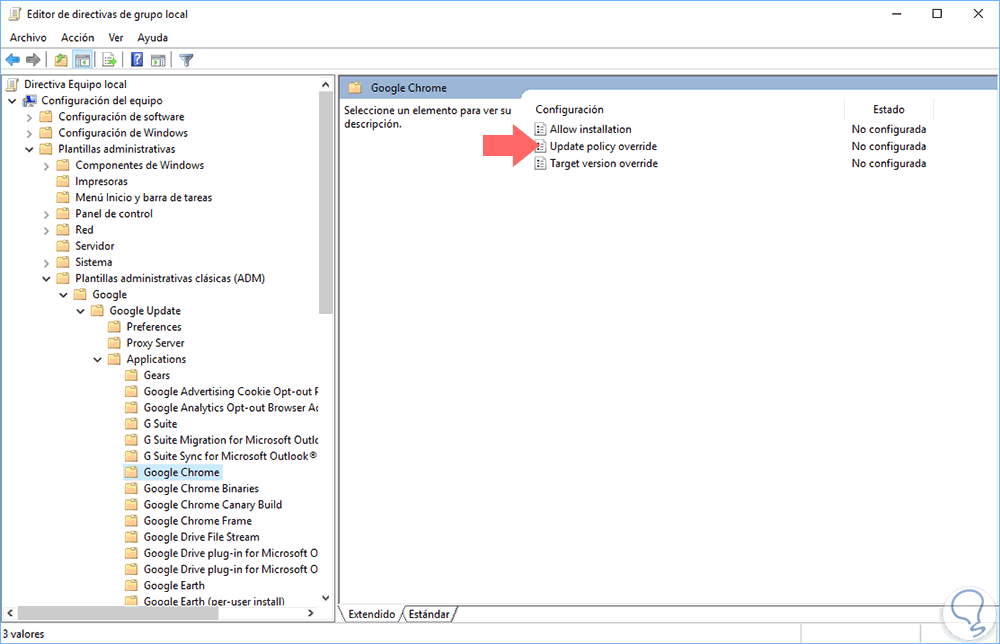Select the Proxy Server folder
This screenshot has height=644, width=1000.
(155, 343)
